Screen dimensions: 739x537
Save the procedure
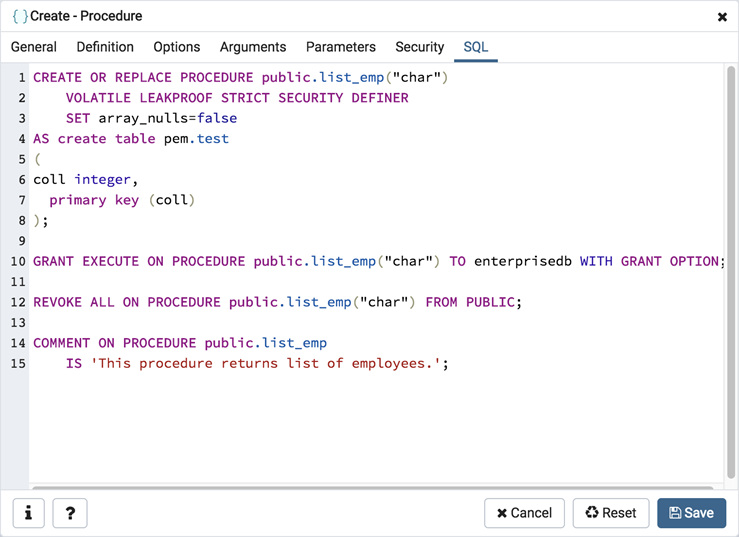691,513
